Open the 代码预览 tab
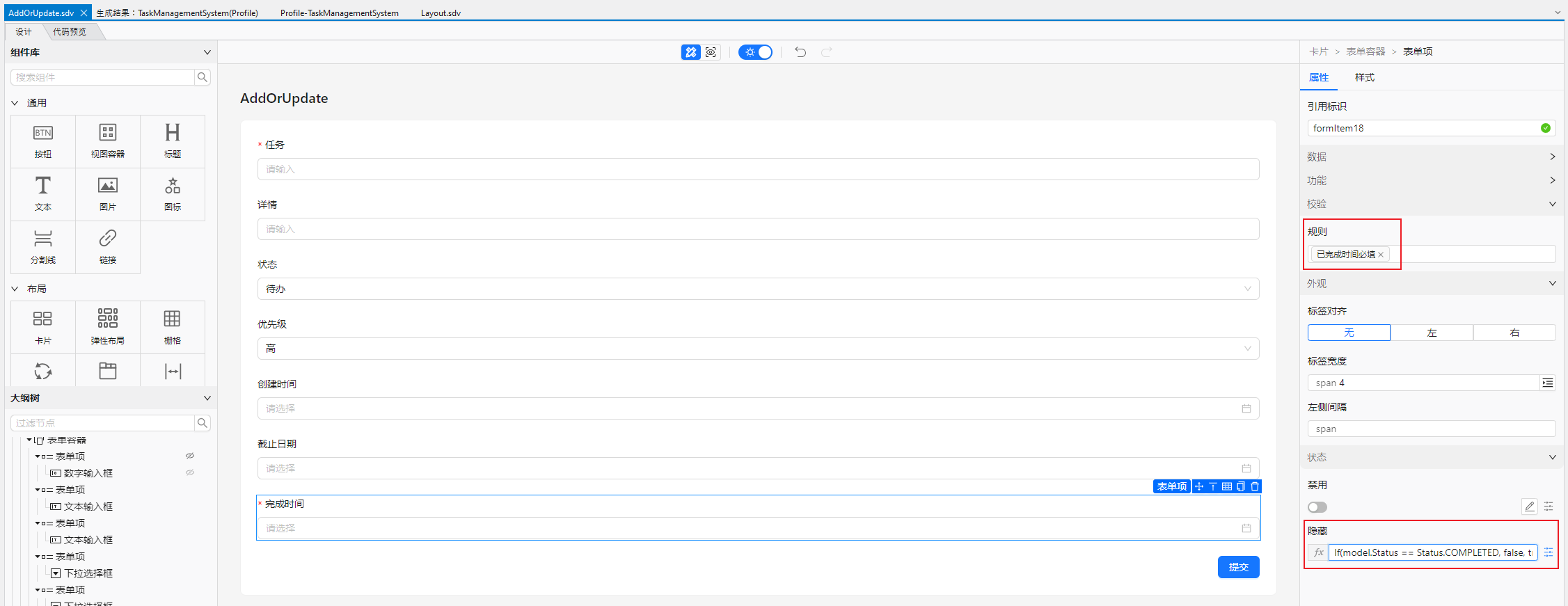The image size is (1568, 606). [70, 31]
